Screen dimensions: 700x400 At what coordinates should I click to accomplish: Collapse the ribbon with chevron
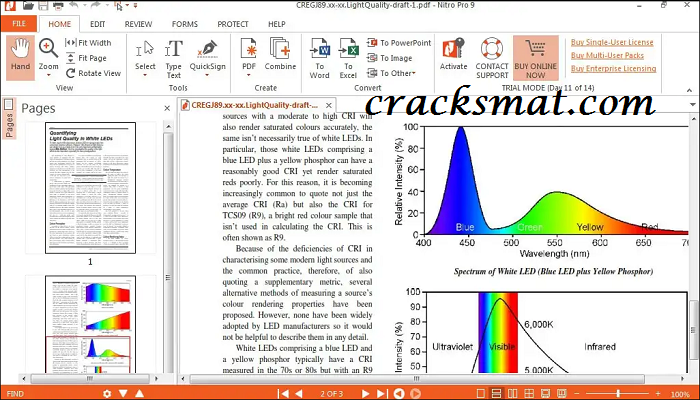(690, 90)
